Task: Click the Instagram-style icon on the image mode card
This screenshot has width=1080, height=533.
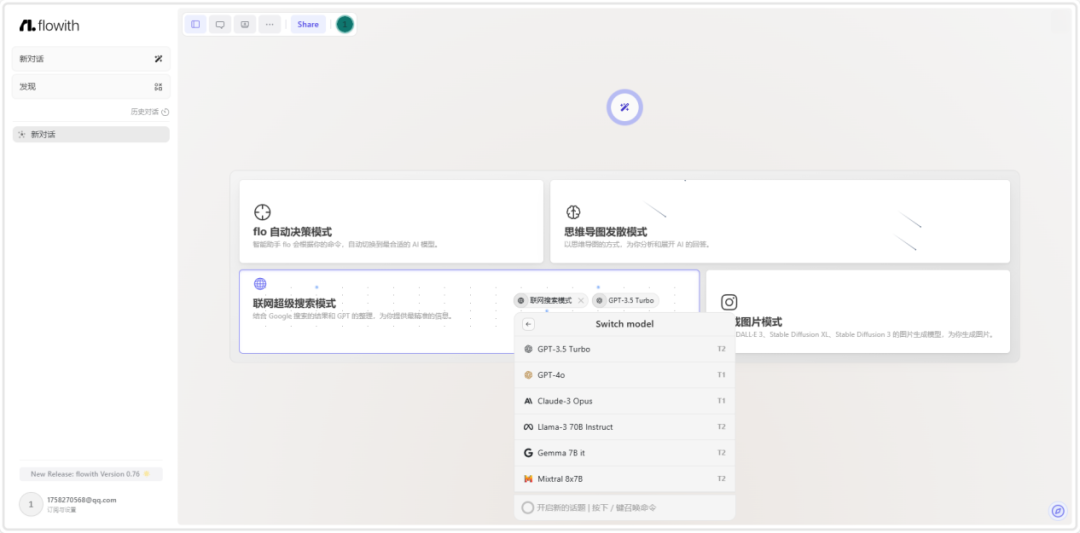Action: tap(729, 302)
